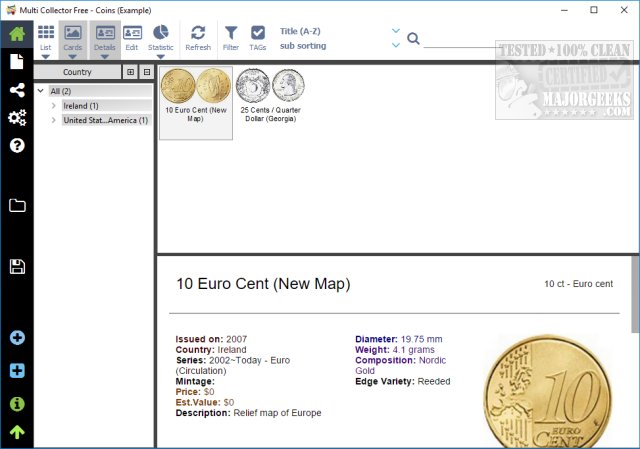Refresh the collection view
This screenshot has height=449, width=640.
point(198,38)
